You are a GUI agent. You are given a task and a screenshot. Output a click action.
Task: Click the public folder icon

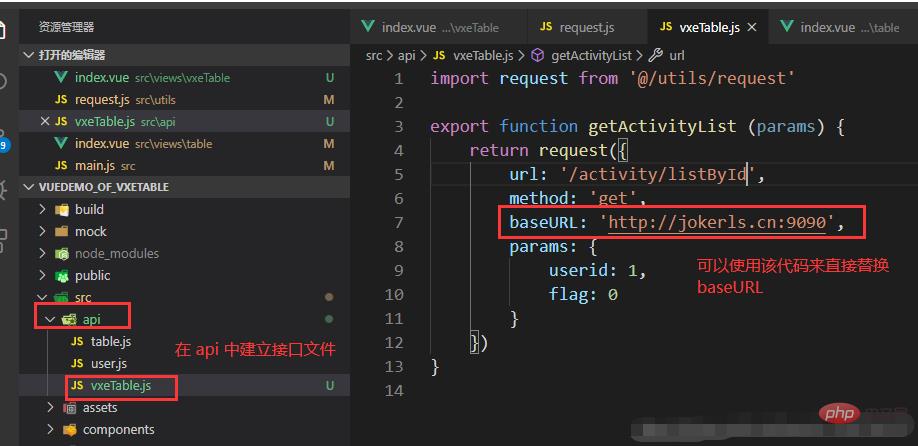[x=63, y=276]
